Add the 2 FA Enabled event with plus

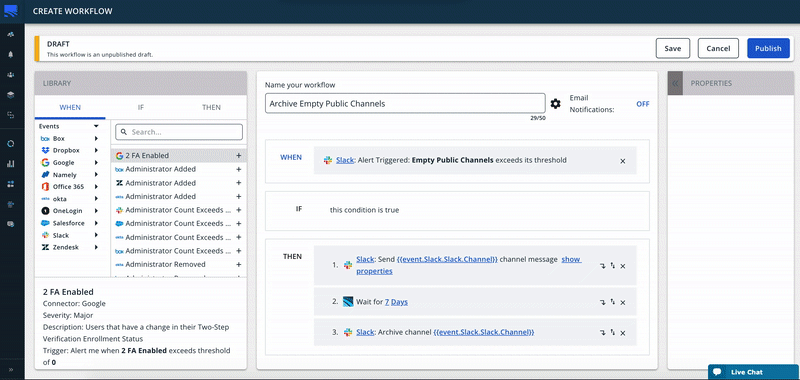click(x=238, y=156)
